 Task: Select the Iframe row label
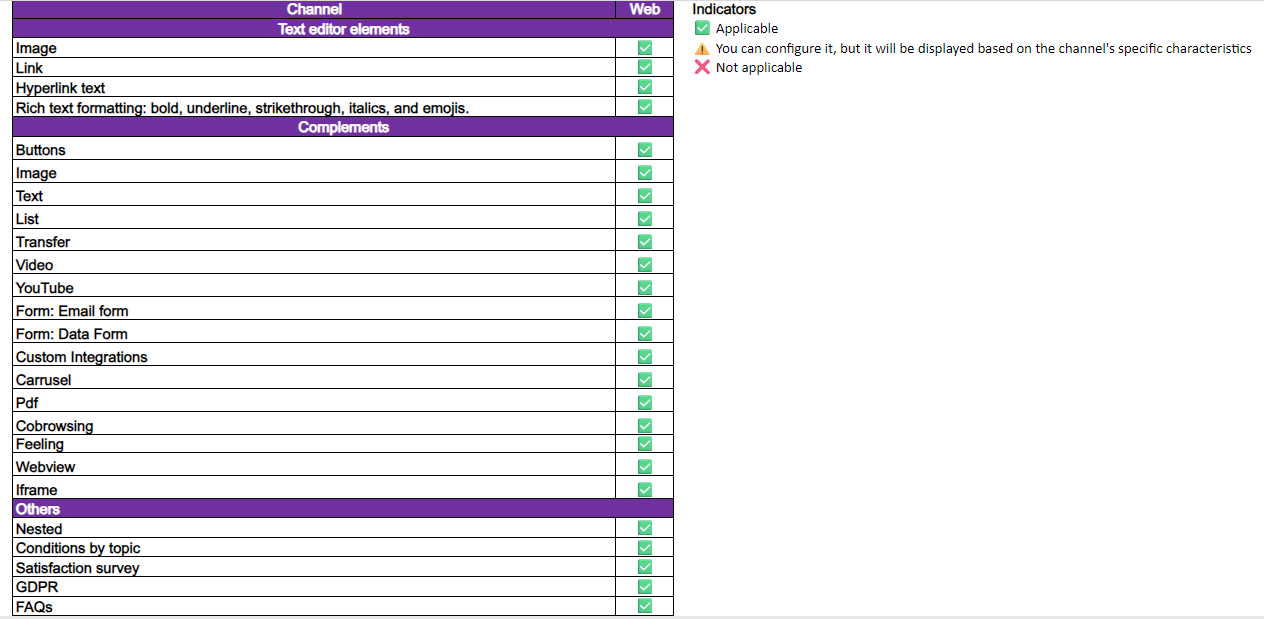[x=36, y=490]
